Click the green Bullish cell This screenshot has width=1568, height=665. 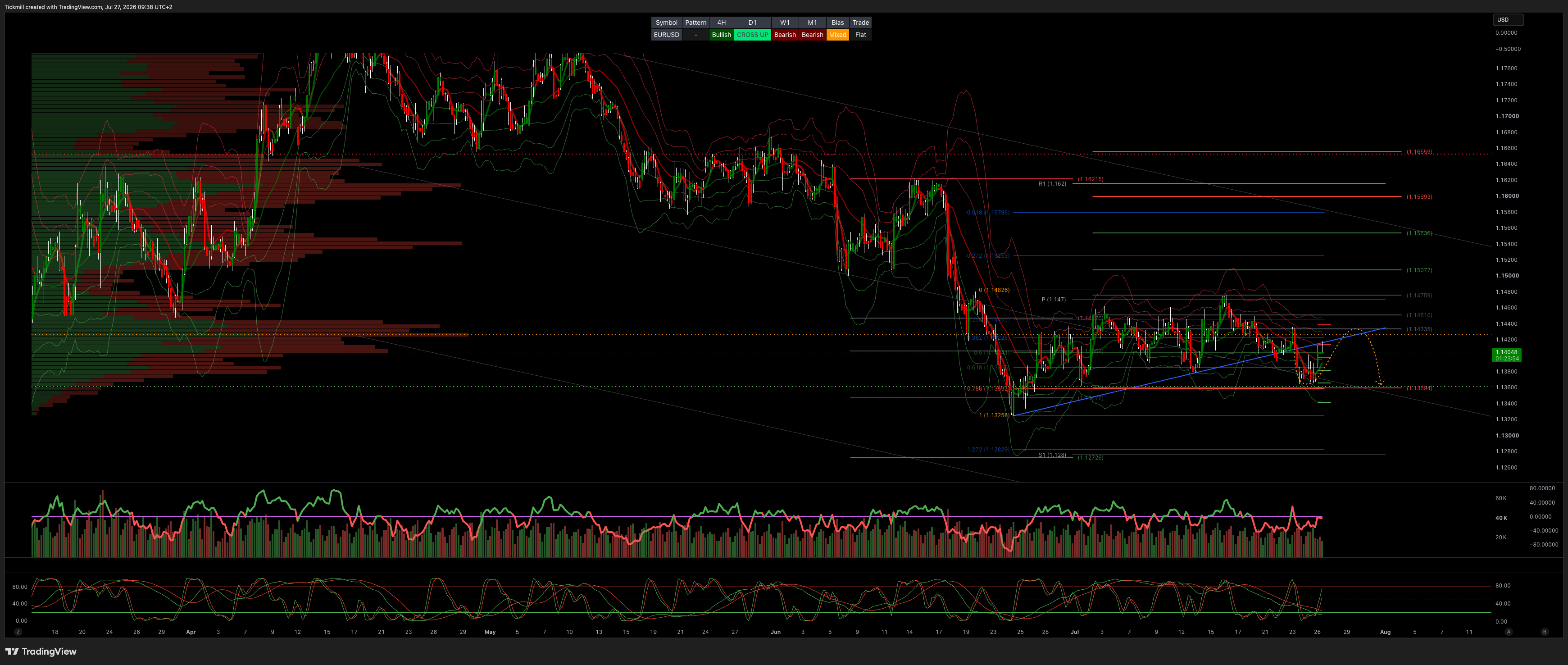coord(721,35)
